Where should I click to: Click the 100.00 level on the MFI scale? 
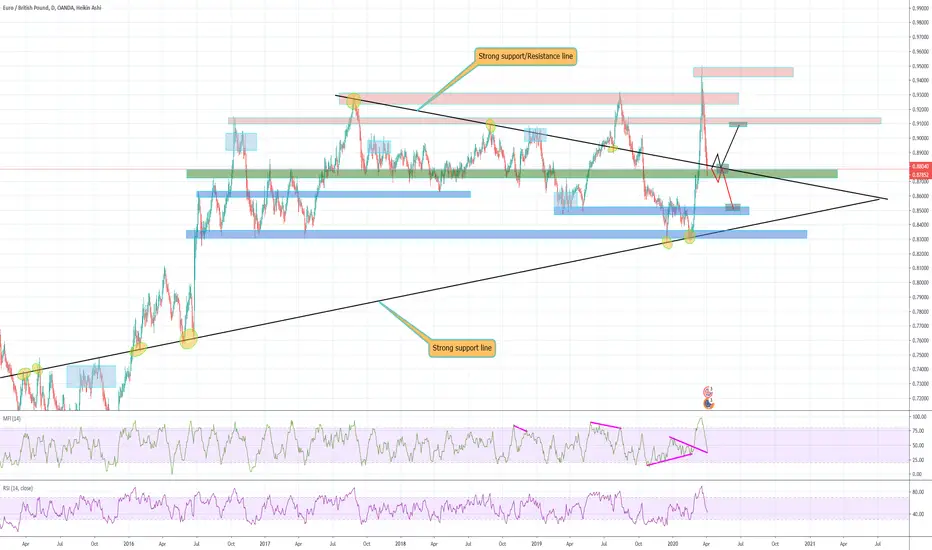pyautogui.click(x=919, y=417)
